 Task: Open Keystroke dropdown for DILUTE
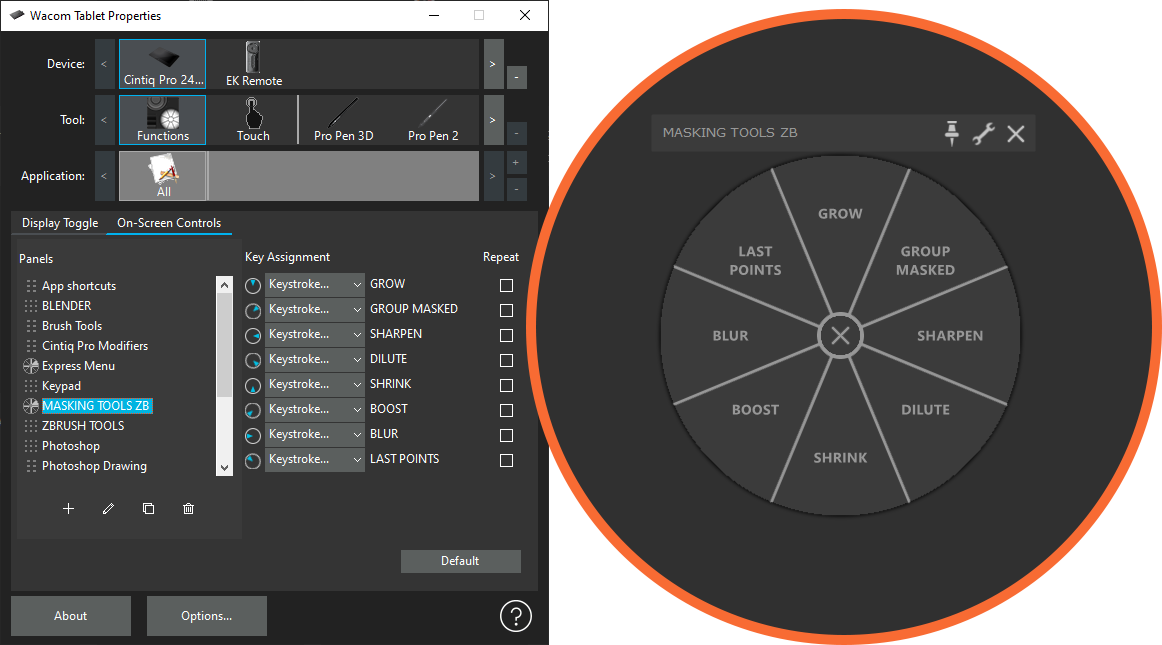(x=315, y=360)
